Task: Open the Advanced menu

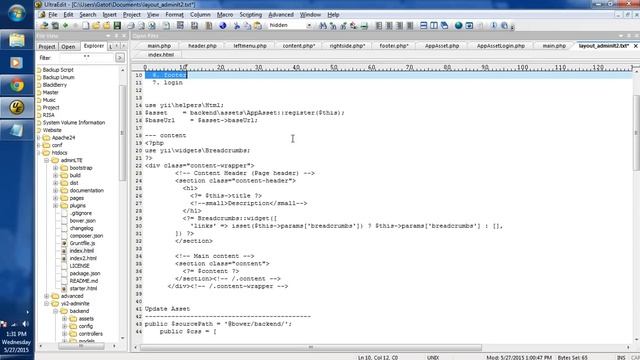Action: pos(281,15)
